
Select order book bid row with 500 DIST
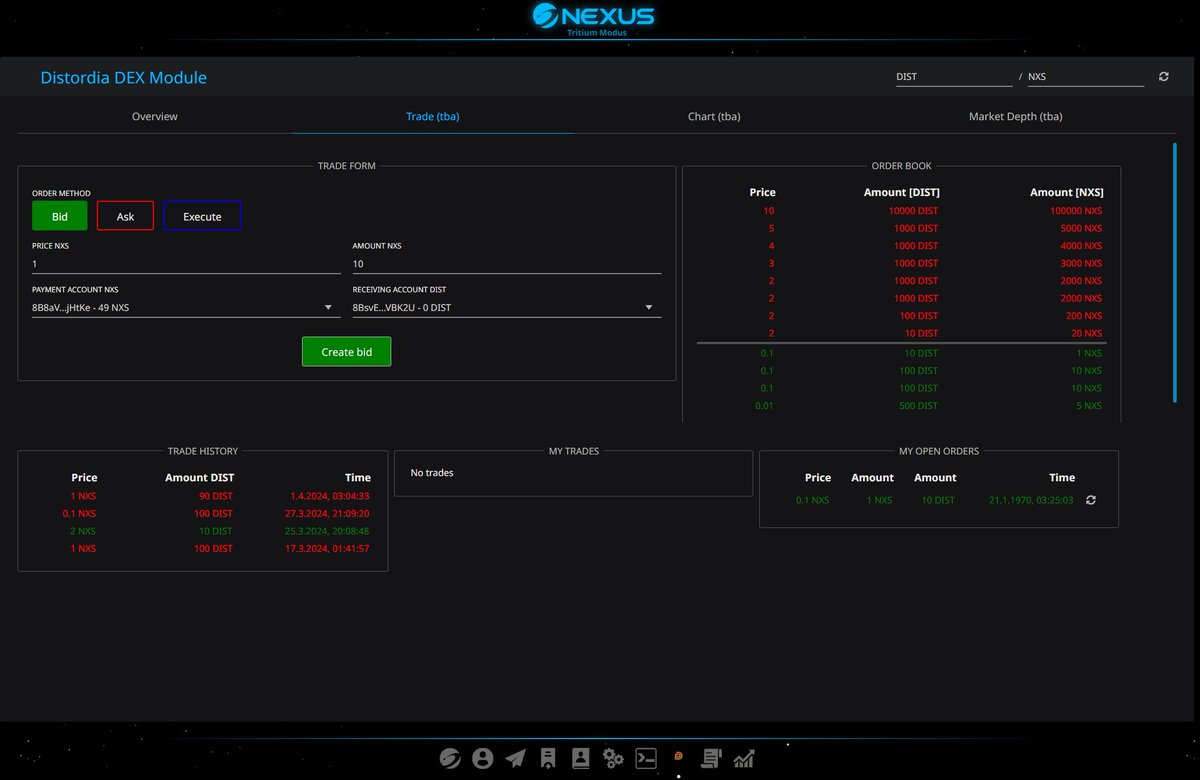click(x=900, y=405)
